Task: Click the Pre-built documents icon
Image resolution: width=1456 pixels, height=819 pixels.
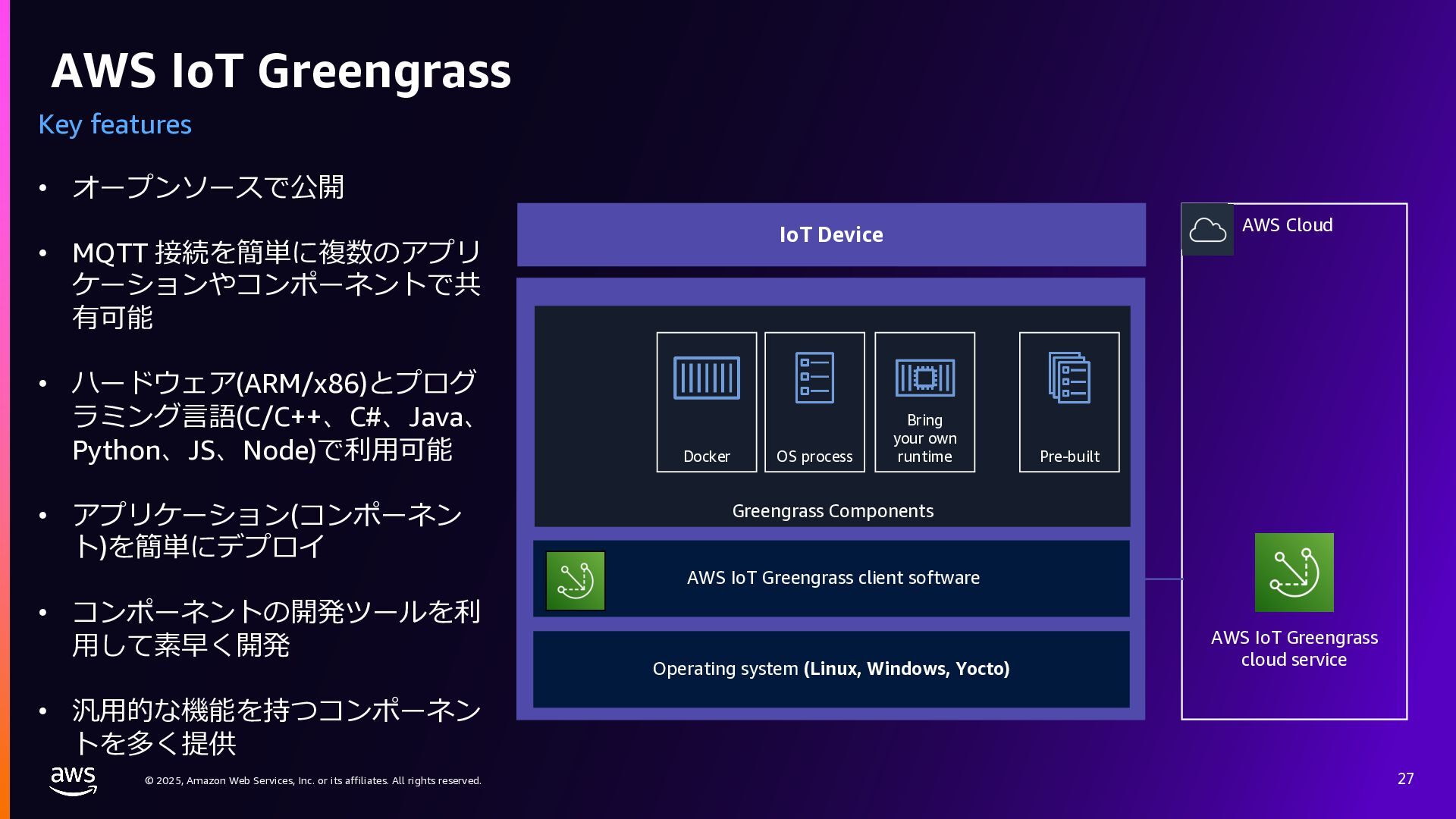Action: [x=1069, y=378]
